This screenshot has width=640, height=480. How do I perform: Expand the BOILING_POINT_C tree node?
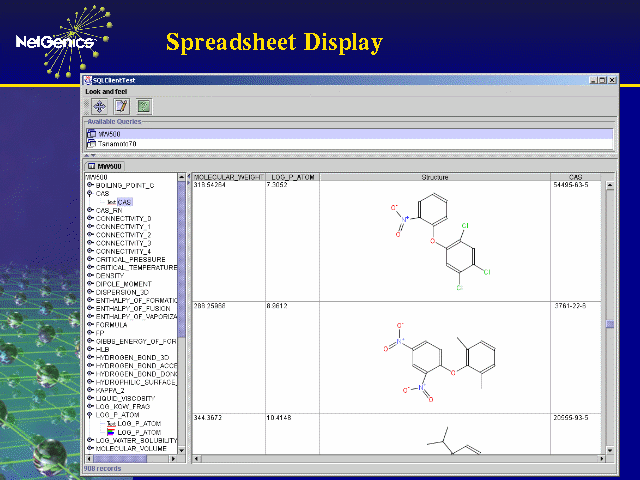[x=90, y=185]
